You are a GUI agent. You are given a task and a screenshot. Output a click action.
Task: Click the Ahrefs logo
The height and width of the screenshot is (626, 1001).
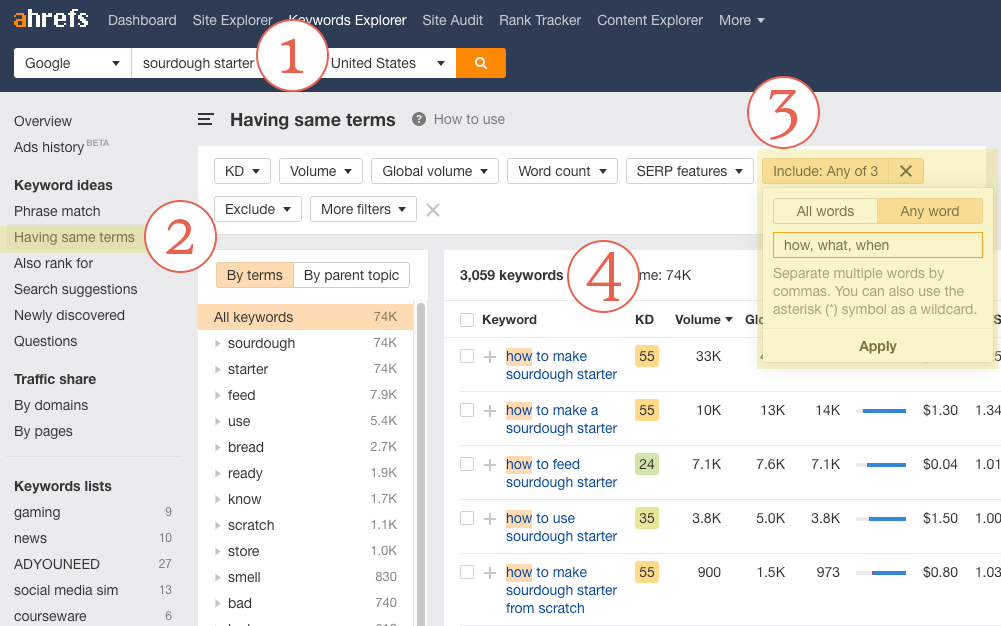51,20
